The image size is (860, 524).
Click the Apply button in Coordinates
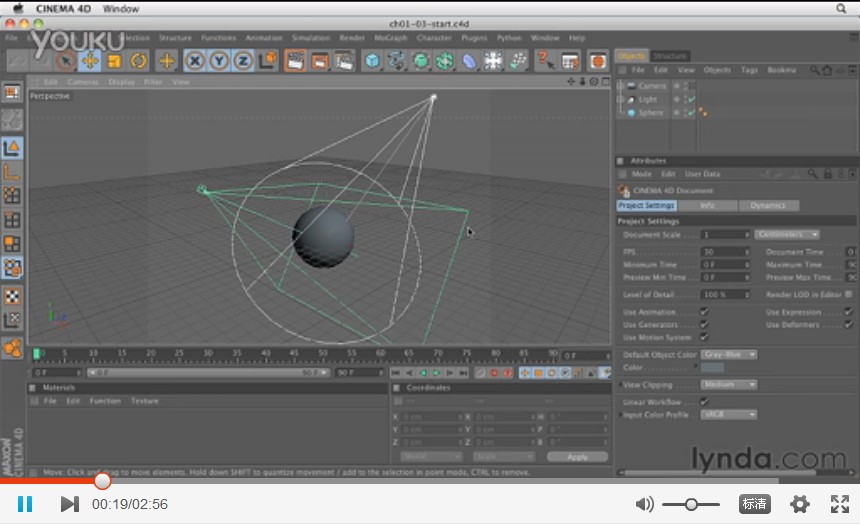click(x=577, y=457)
